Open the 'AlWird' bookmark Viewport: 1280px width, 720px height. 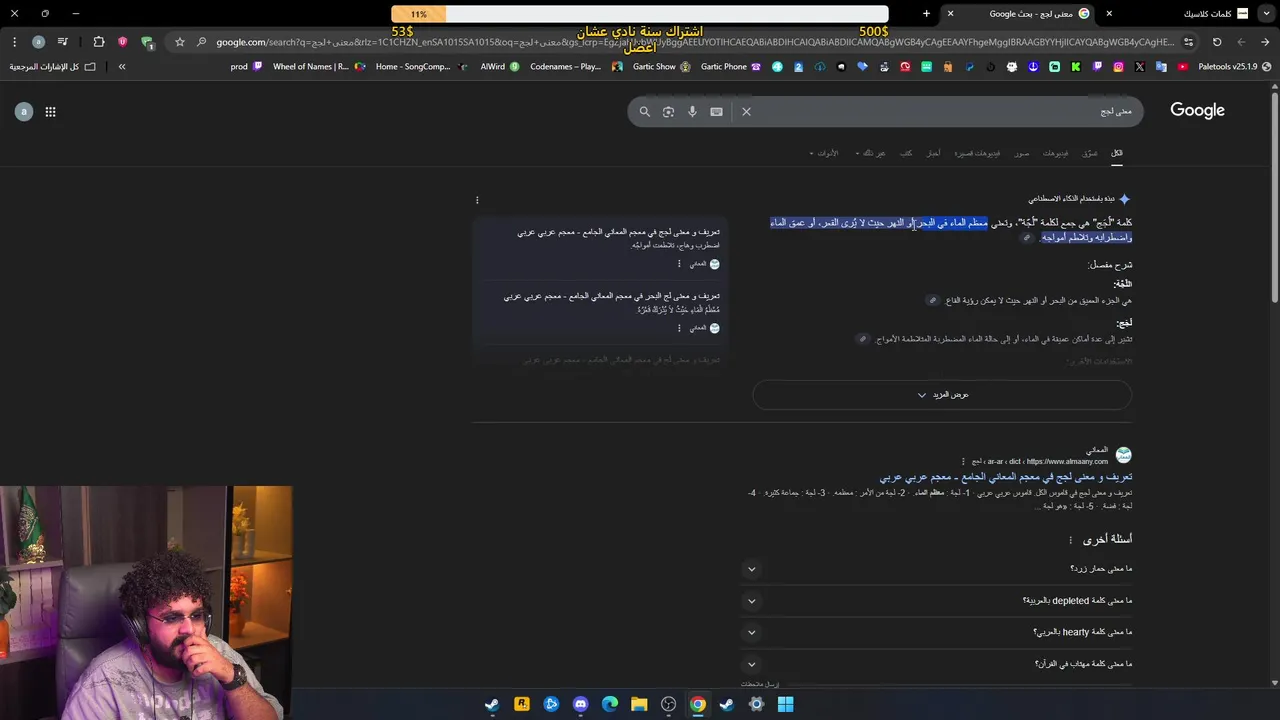click(x=500, y=67)
